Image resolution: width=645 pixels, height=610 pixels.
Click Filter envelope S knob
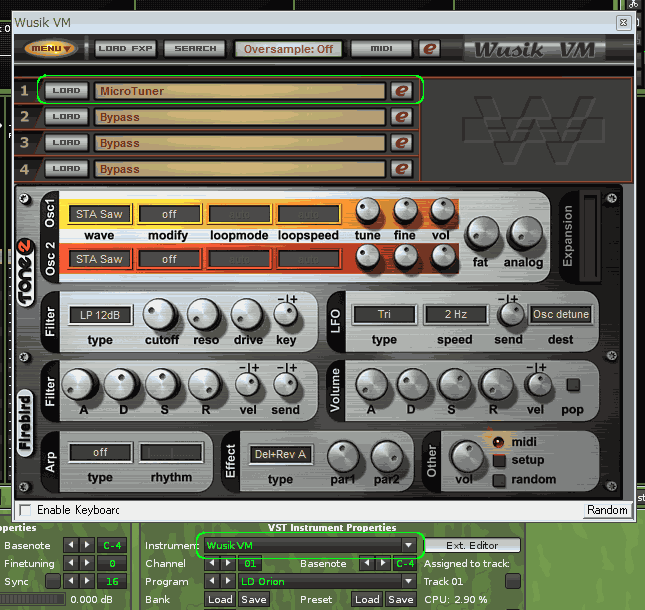(163, 385)
